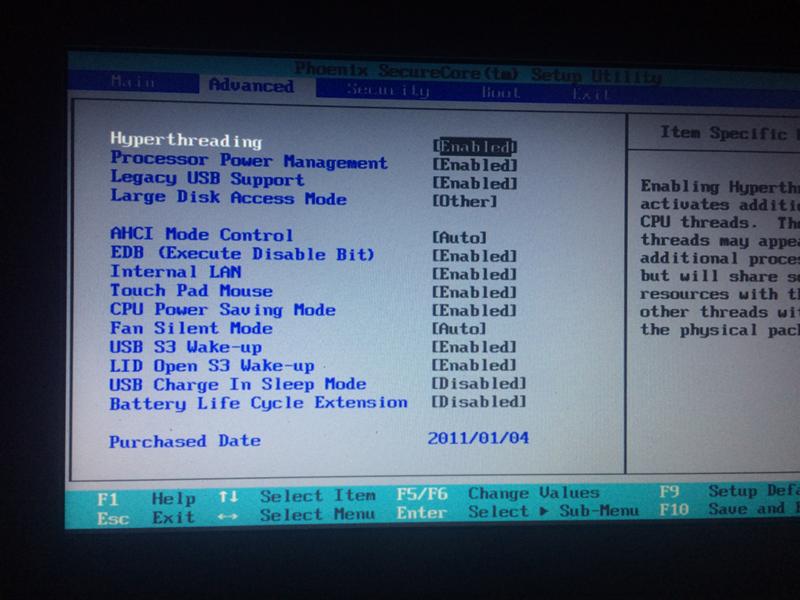Click the Purchased Date label
800x600 pixels.
click(x=185, y=441)
